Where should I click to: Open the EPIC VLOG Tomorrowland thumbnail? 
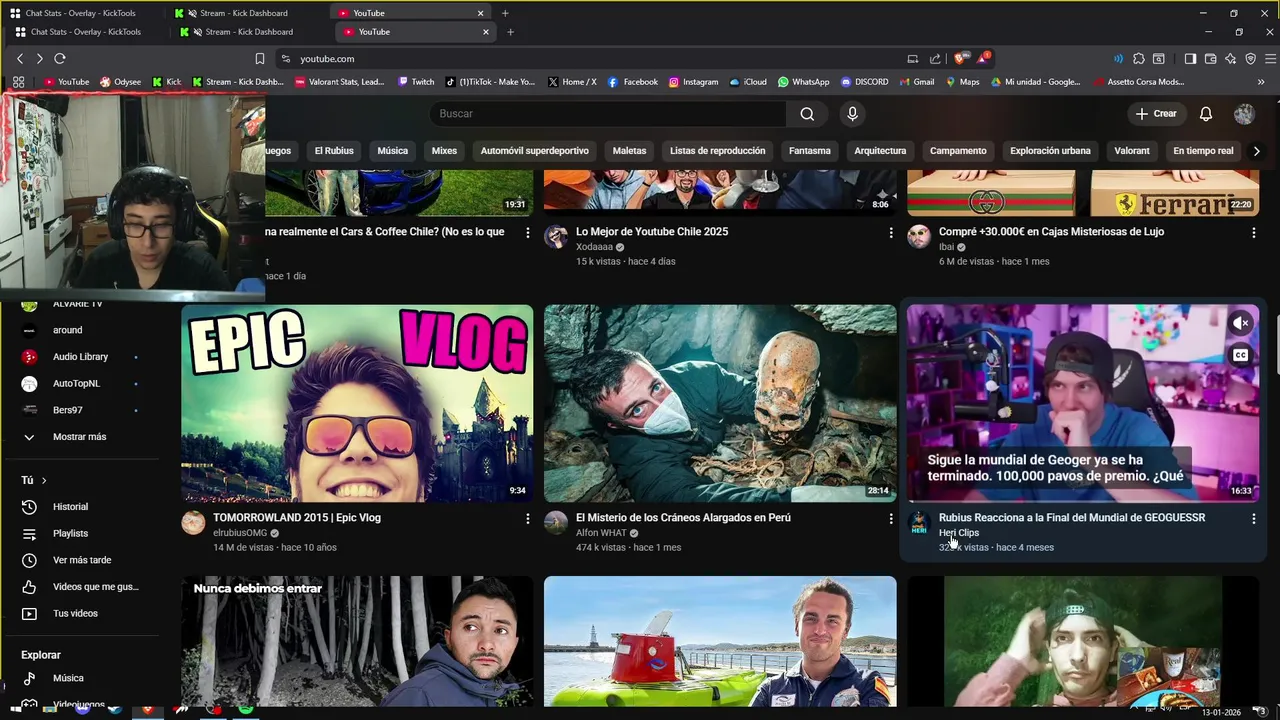coord(357,403)
